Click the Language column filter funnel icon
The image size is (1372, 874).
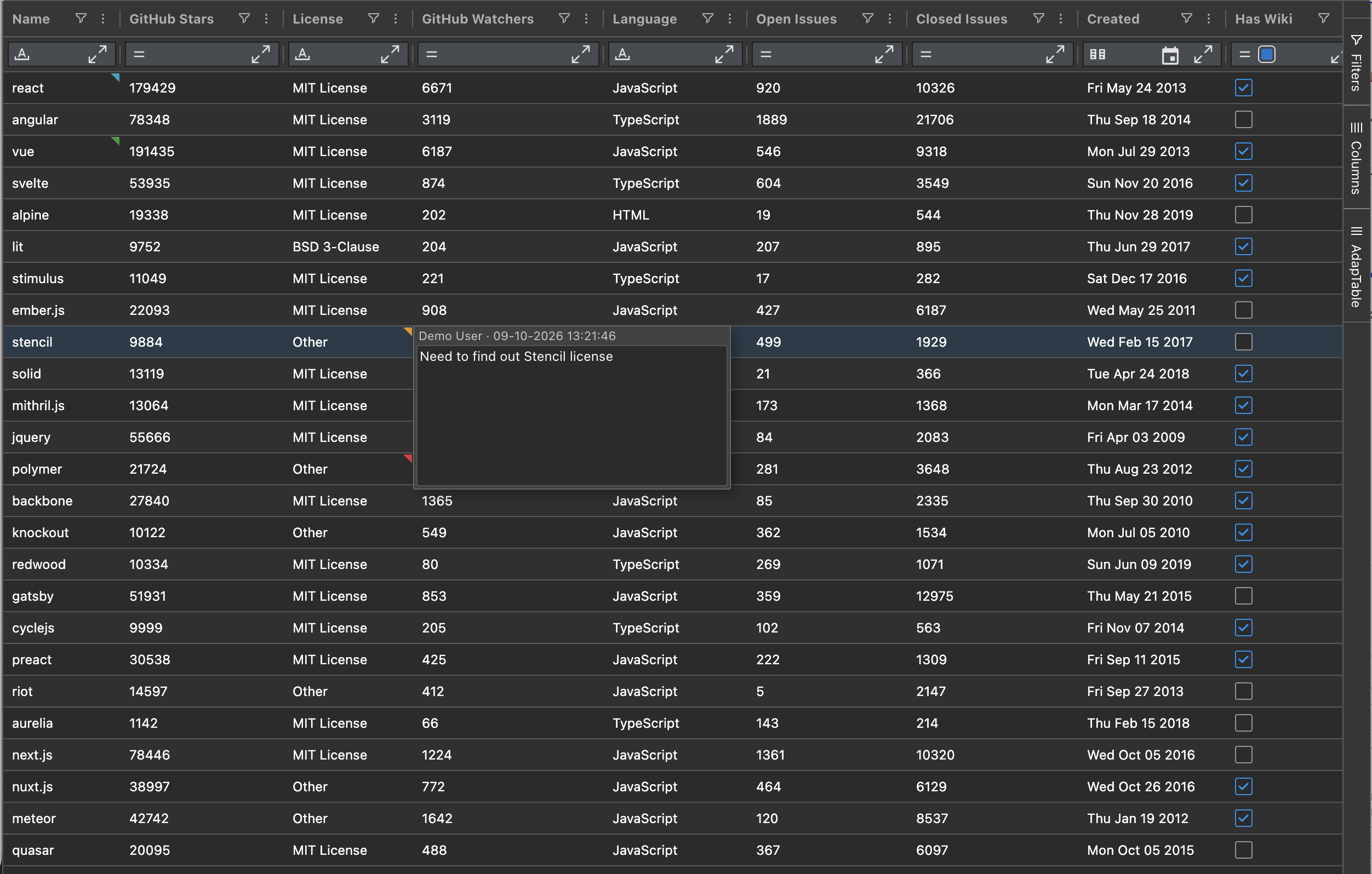(708, 19)
